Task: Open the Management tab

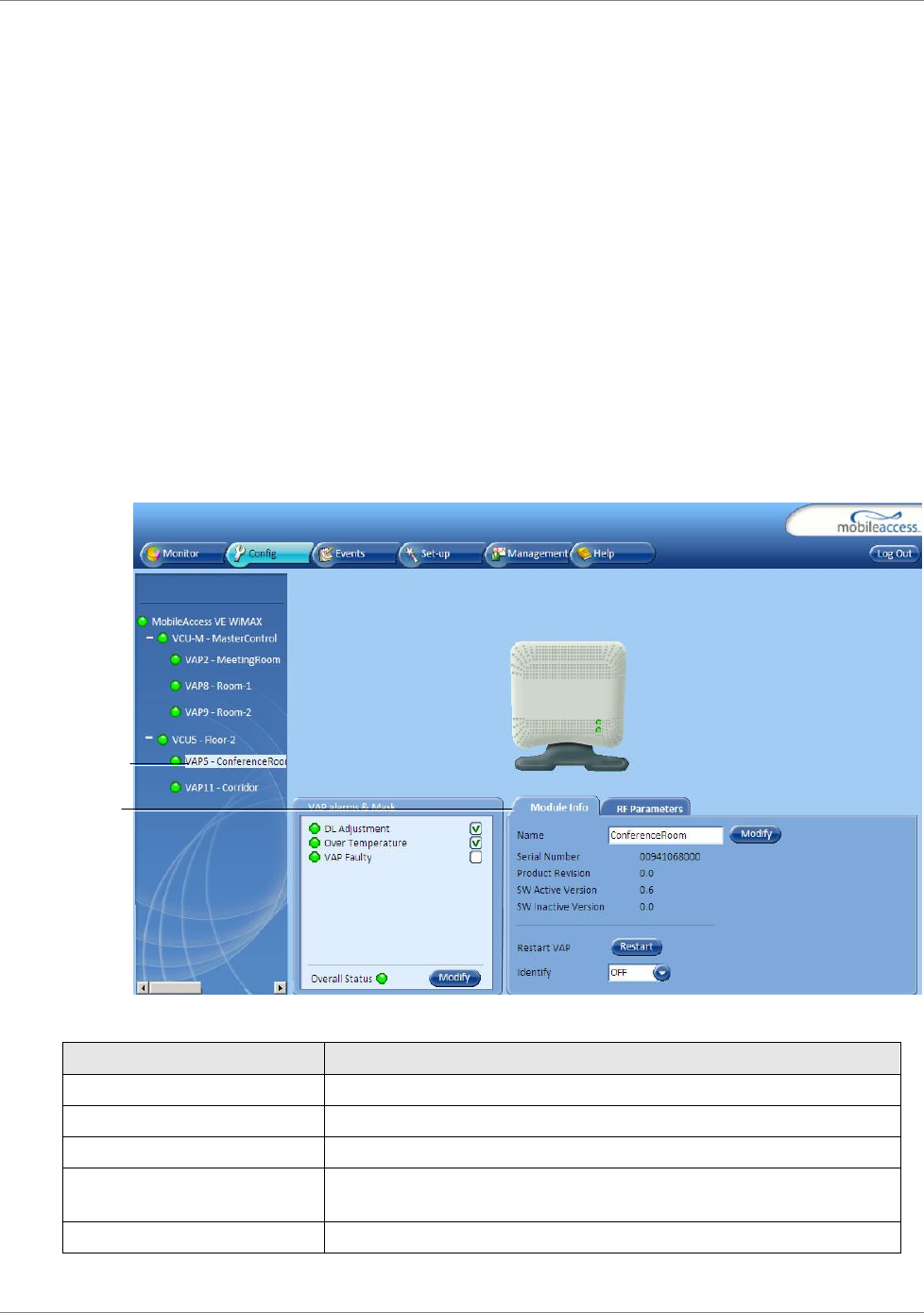Action: (527, 554)
